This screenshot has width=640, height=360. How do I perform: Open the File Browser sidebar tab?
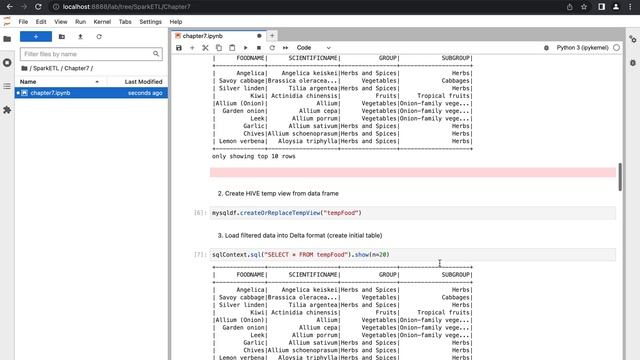point(7,39)
